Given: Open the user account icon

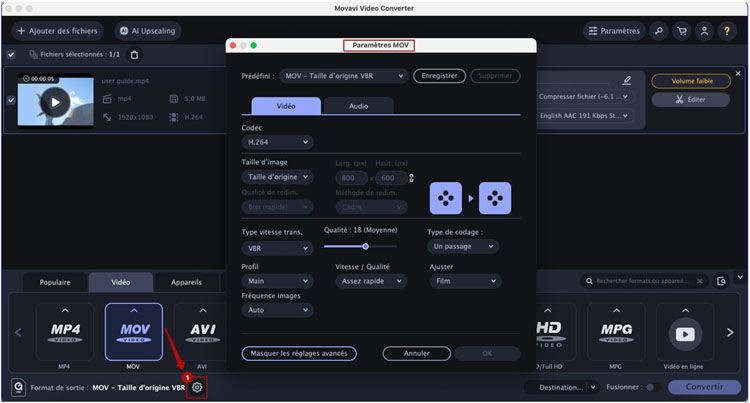Looking at the screenshot, I should [704, 31].
